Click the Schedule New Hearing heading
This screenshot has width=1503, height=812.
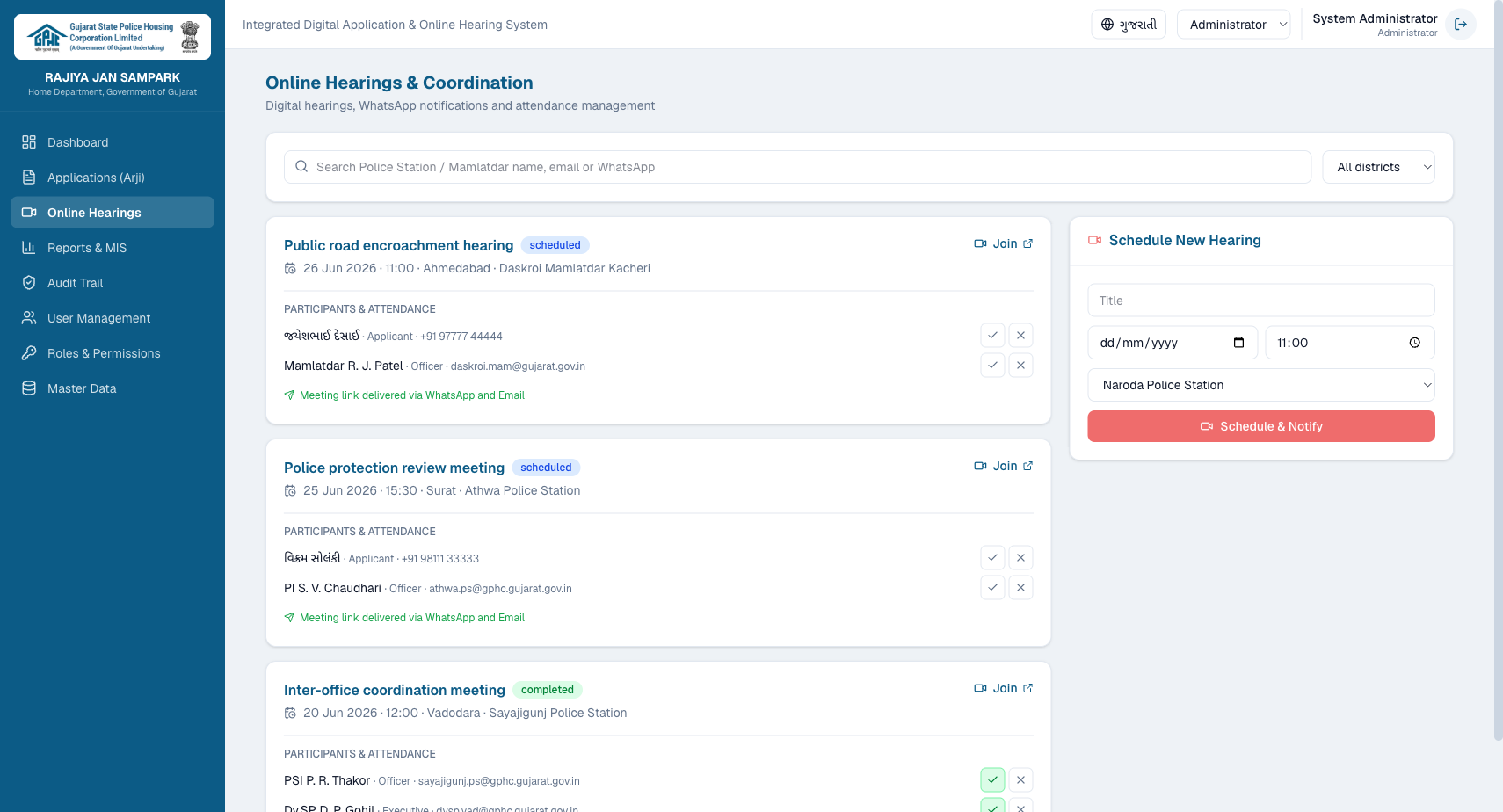click(1185, 240)
